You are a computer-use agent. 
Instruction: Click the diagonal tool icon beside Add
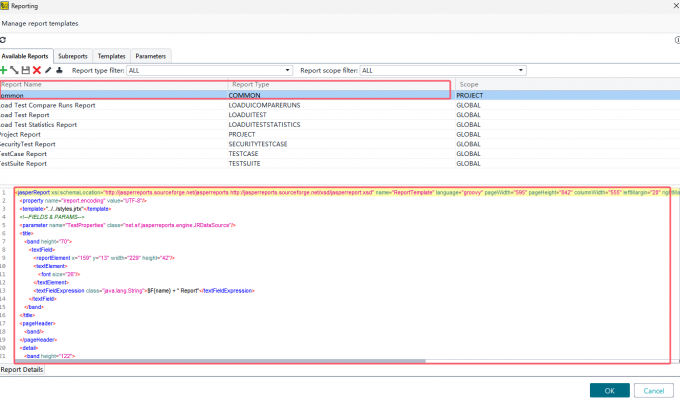(x=14, y=70)
